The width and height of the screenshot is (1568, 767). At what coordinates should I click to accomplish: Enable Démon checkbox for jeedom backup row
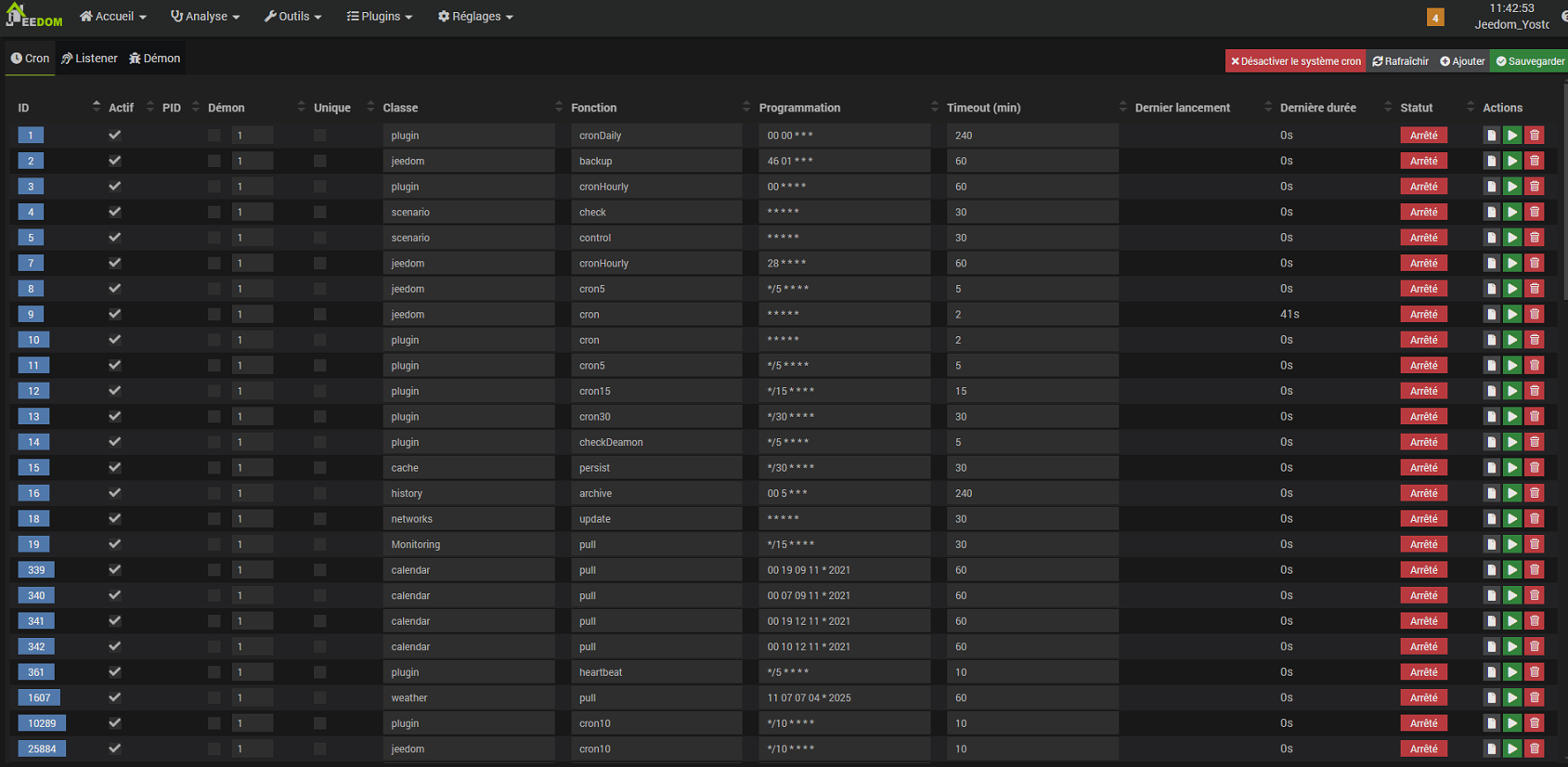[214, 162]
